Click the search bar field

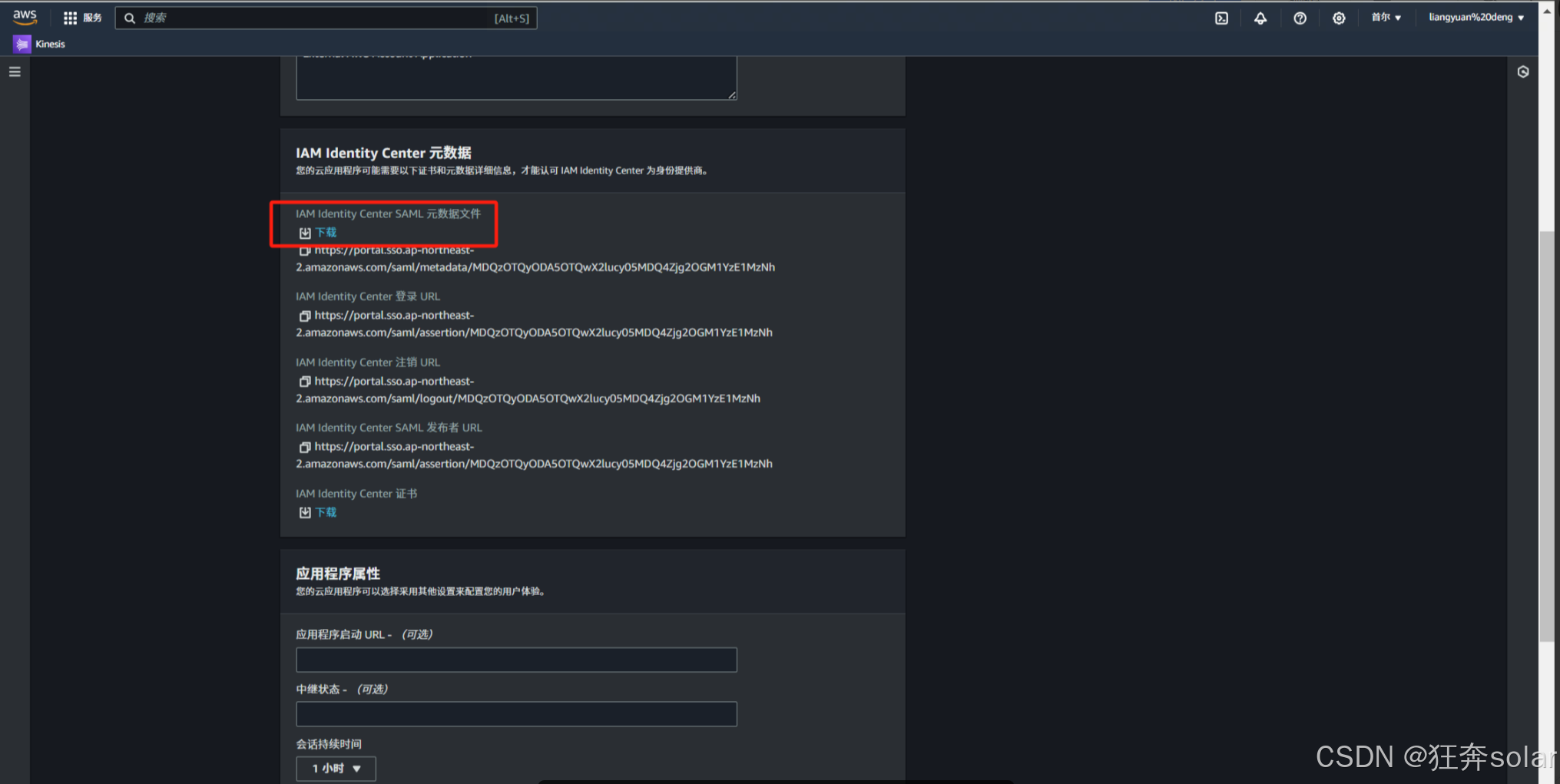tap(326, 18)
